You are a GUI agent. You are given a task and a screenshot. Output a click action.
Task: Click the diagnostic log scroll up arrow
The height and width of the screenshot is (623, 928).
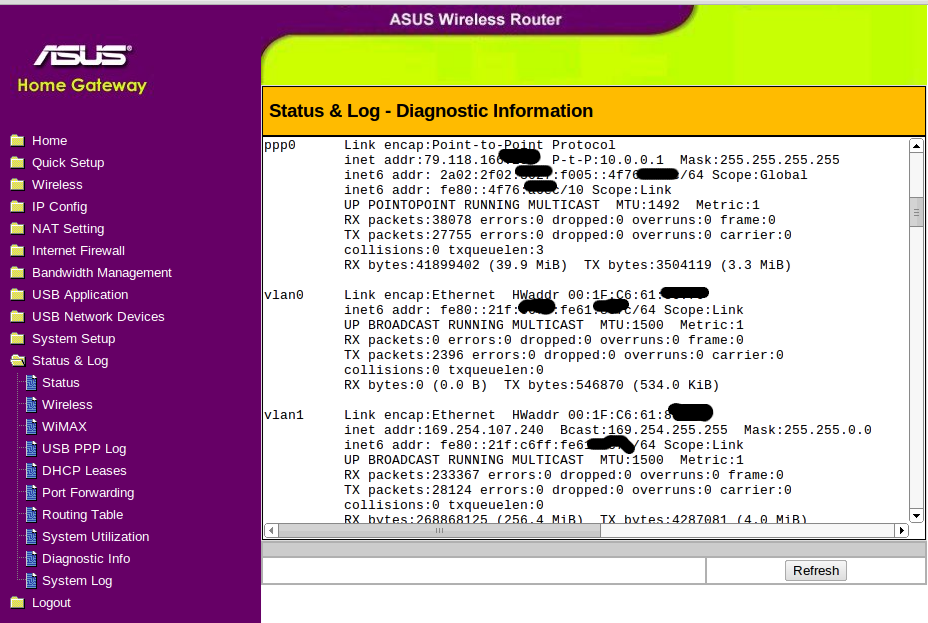(x=916, y=146)
